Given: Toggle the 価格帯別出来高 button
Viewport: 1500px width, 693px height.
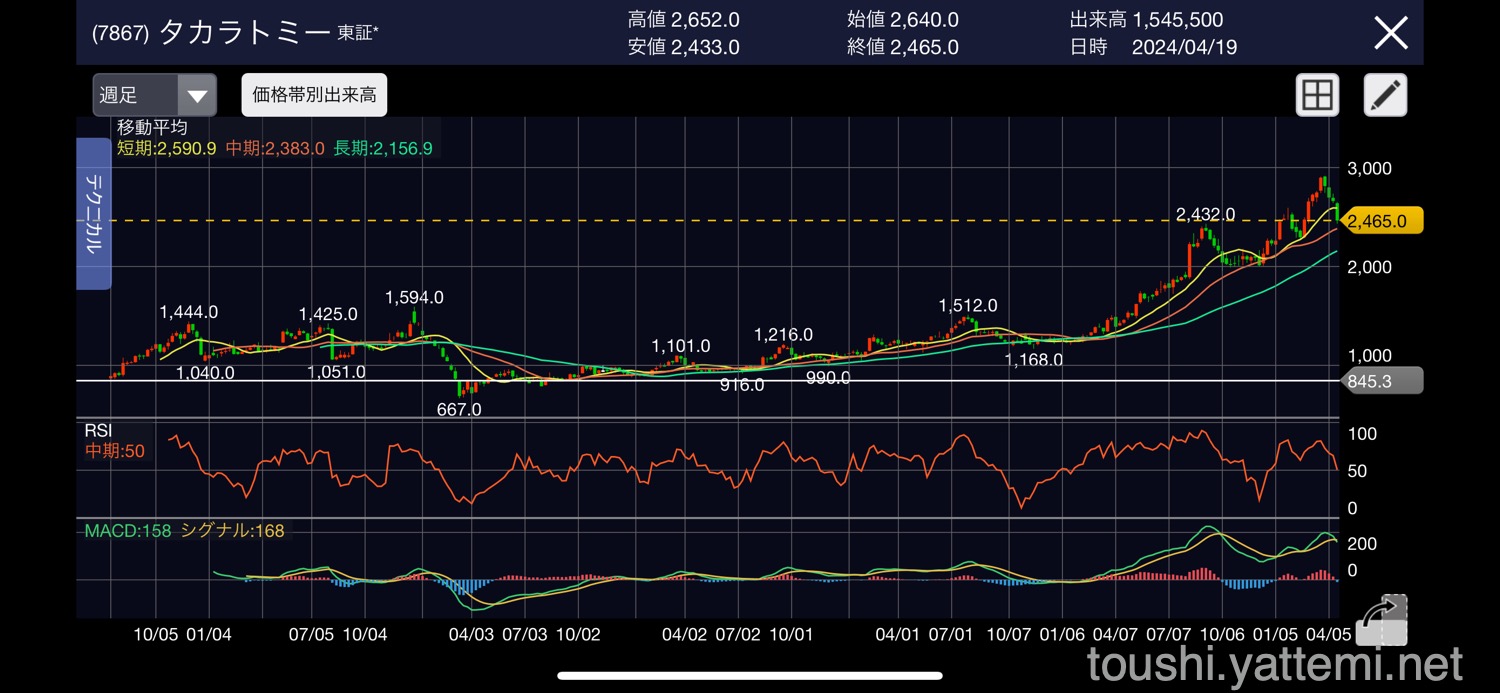Looking at the screenshot, I should (x=314, y=96).
